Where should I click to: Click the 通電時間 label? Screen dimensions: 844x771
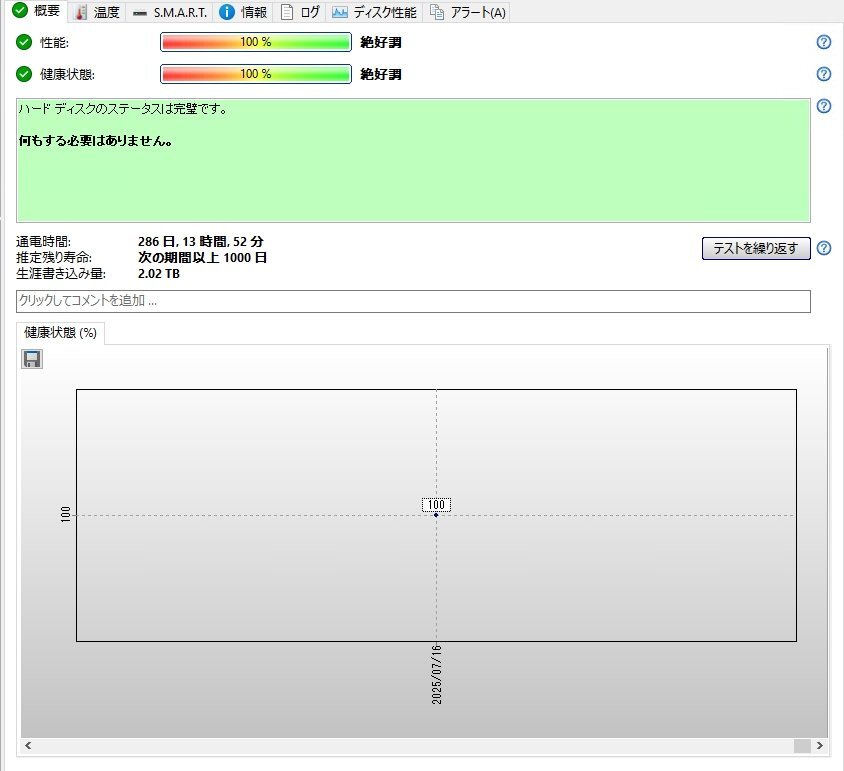44,242
